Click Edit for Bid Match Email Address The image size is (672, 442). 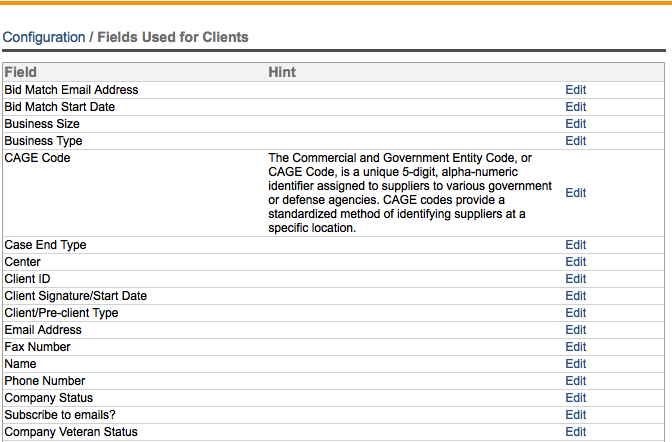(x=575, y=90)
